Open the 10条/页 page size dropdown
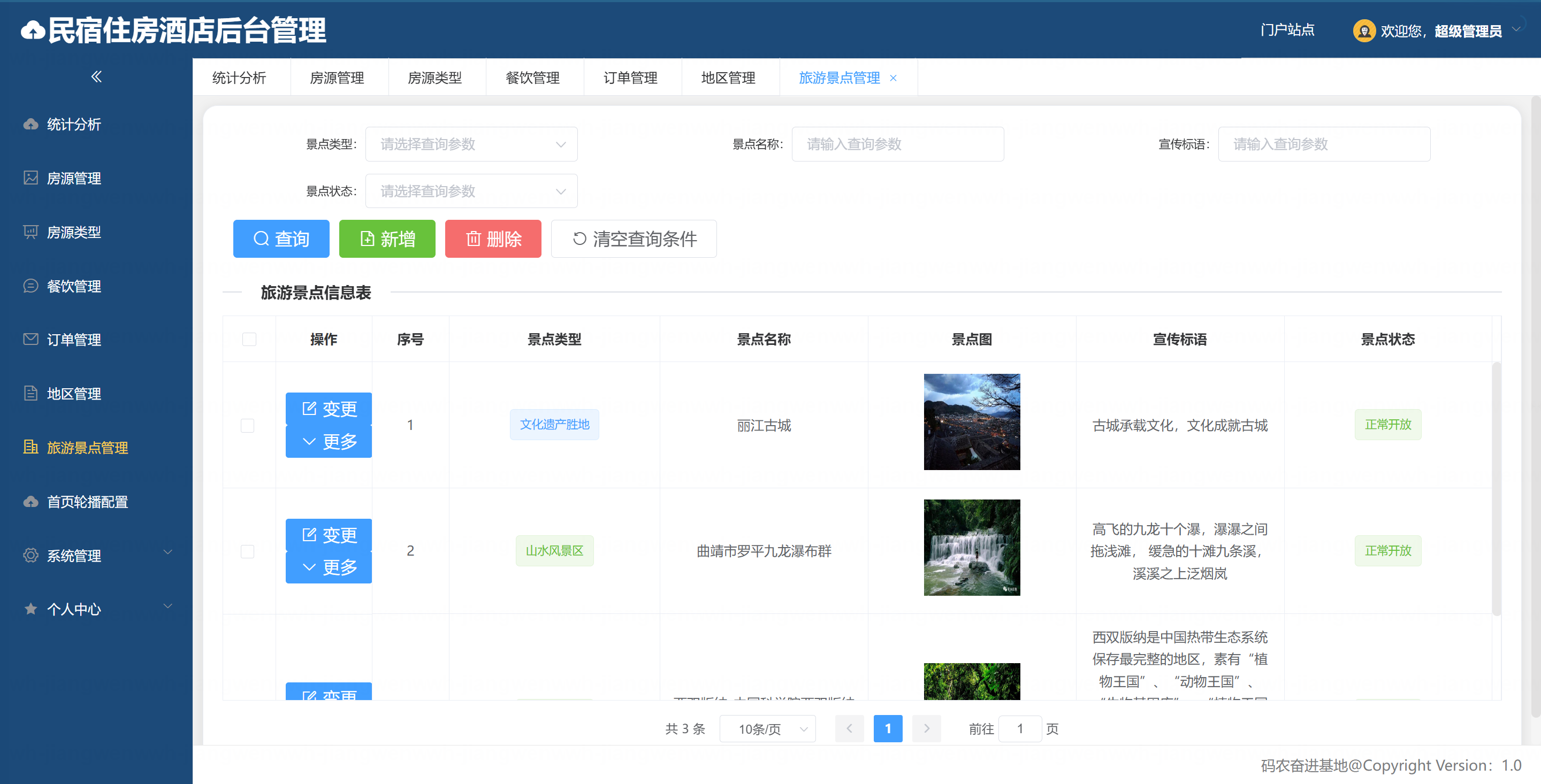 [767, 728]
